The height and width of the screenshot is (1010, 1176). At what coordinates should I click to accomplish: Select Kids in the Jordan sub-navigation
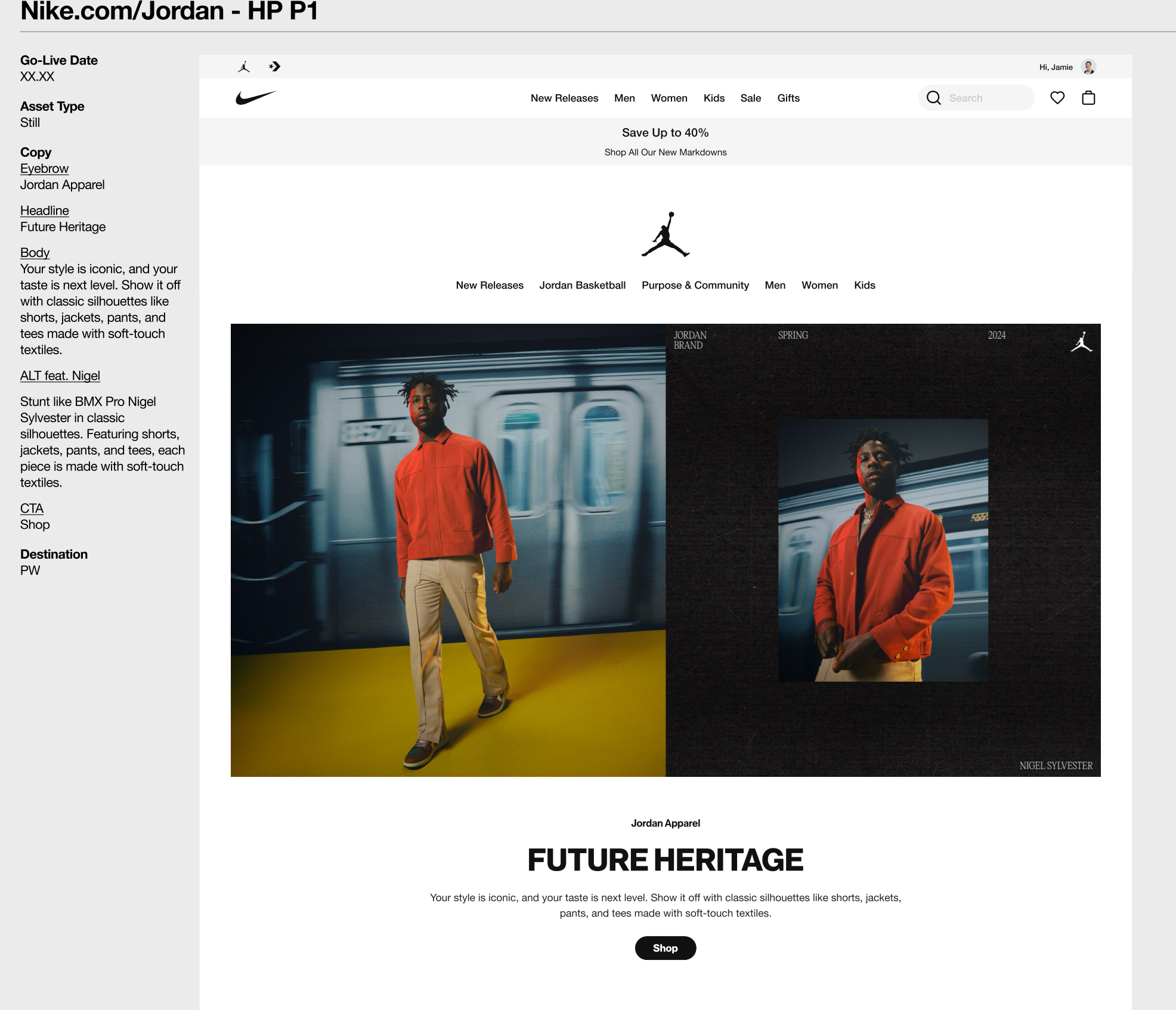(864, 286)
